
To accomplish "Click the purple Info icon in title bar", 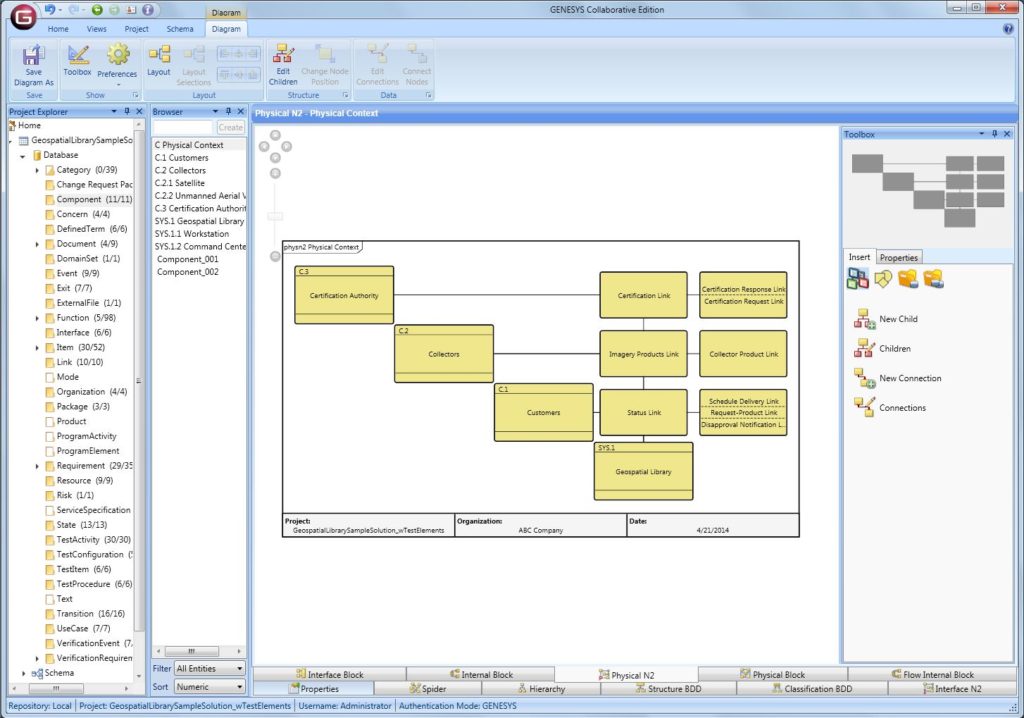I will tap(148, 10).
